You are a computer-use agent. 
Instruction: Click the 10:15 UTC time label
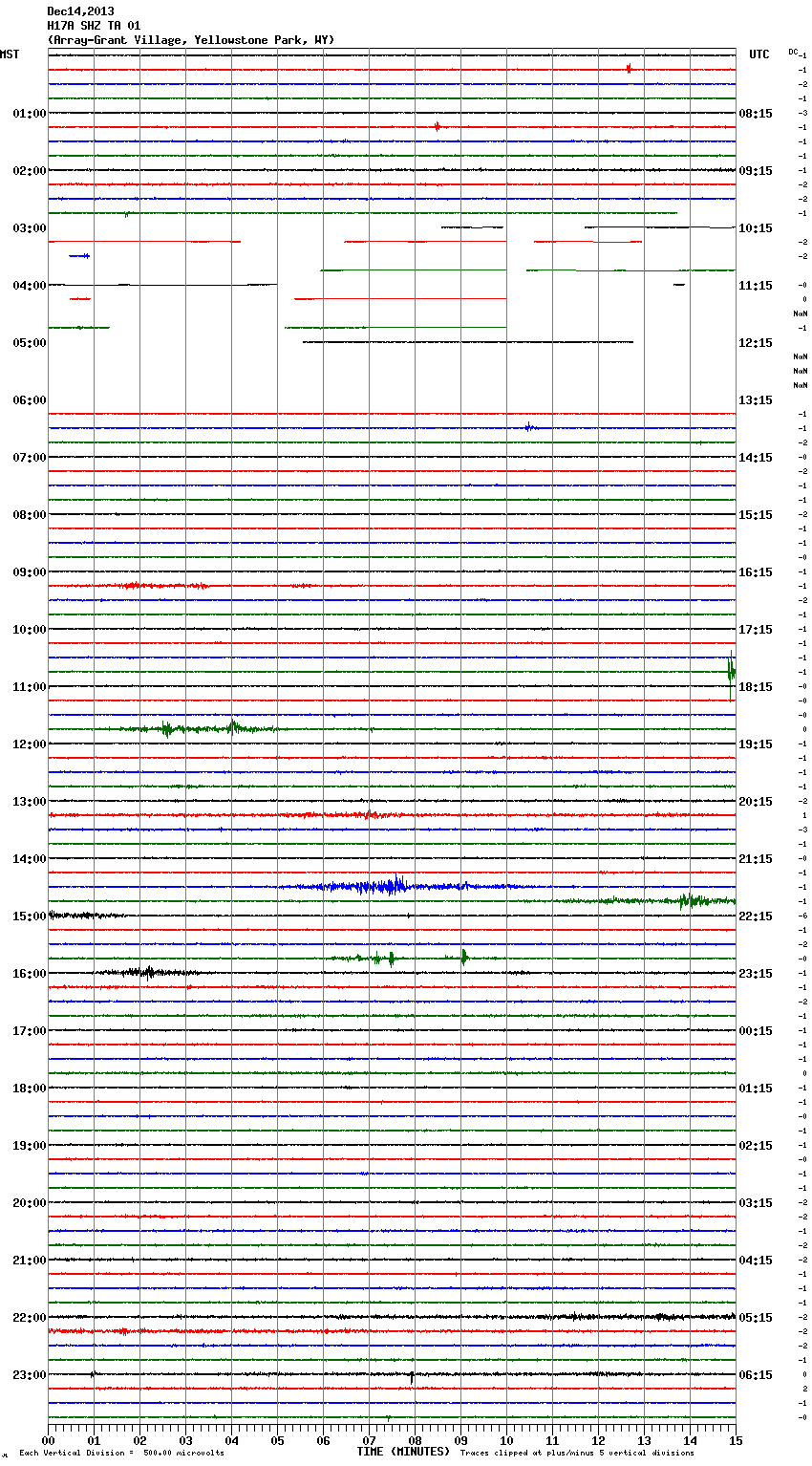[756, 228]
